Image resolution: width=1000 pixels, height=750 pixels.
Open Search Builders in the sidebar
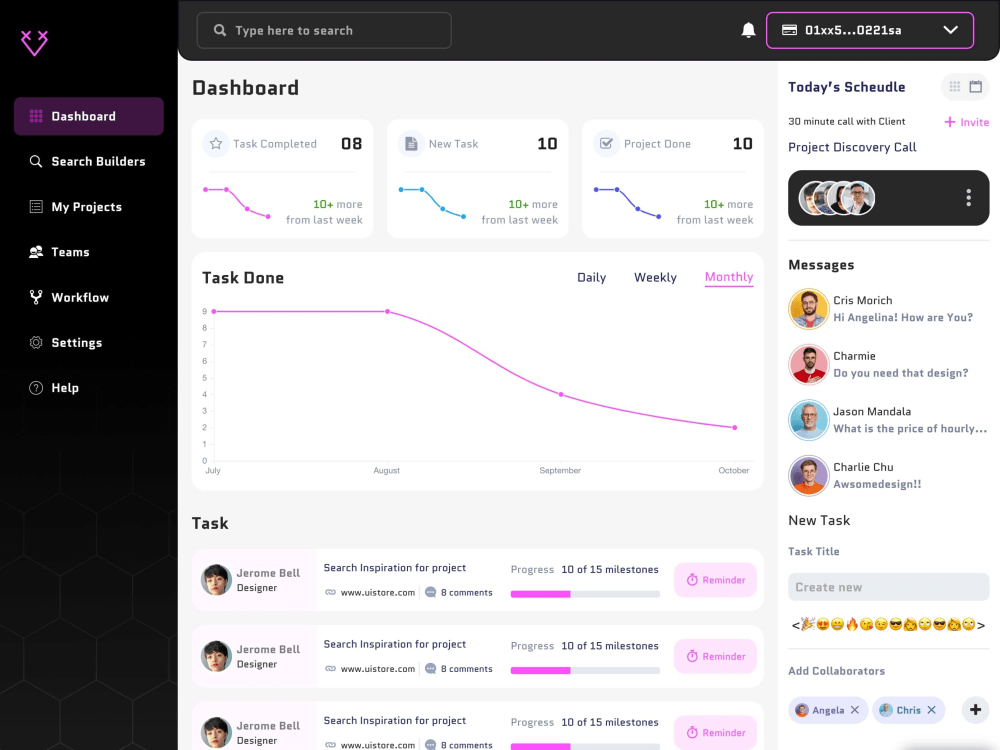click(x=89, y=161)
